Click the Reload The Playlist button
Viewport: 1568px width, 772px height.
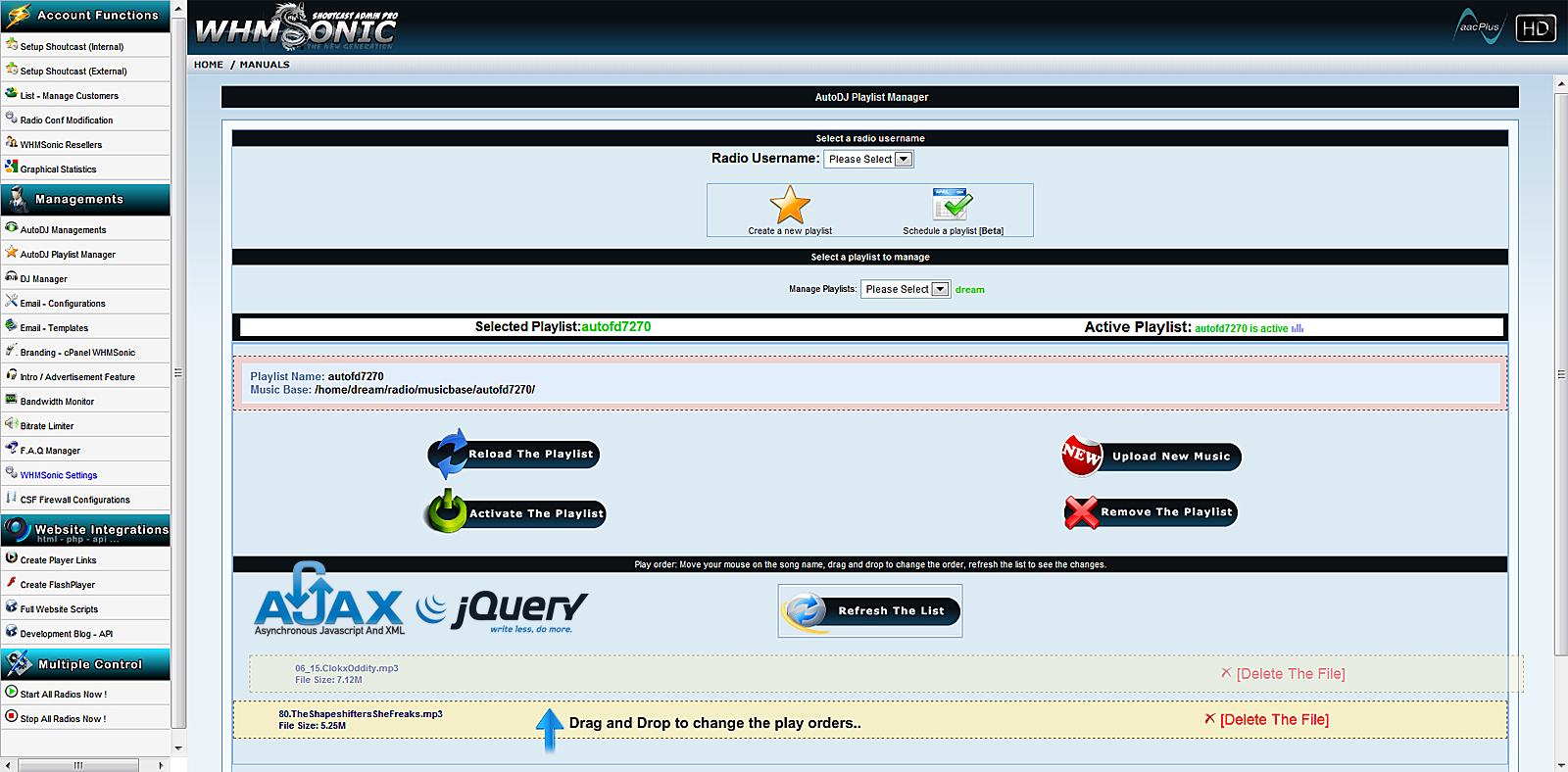click(x=514, y=455)
